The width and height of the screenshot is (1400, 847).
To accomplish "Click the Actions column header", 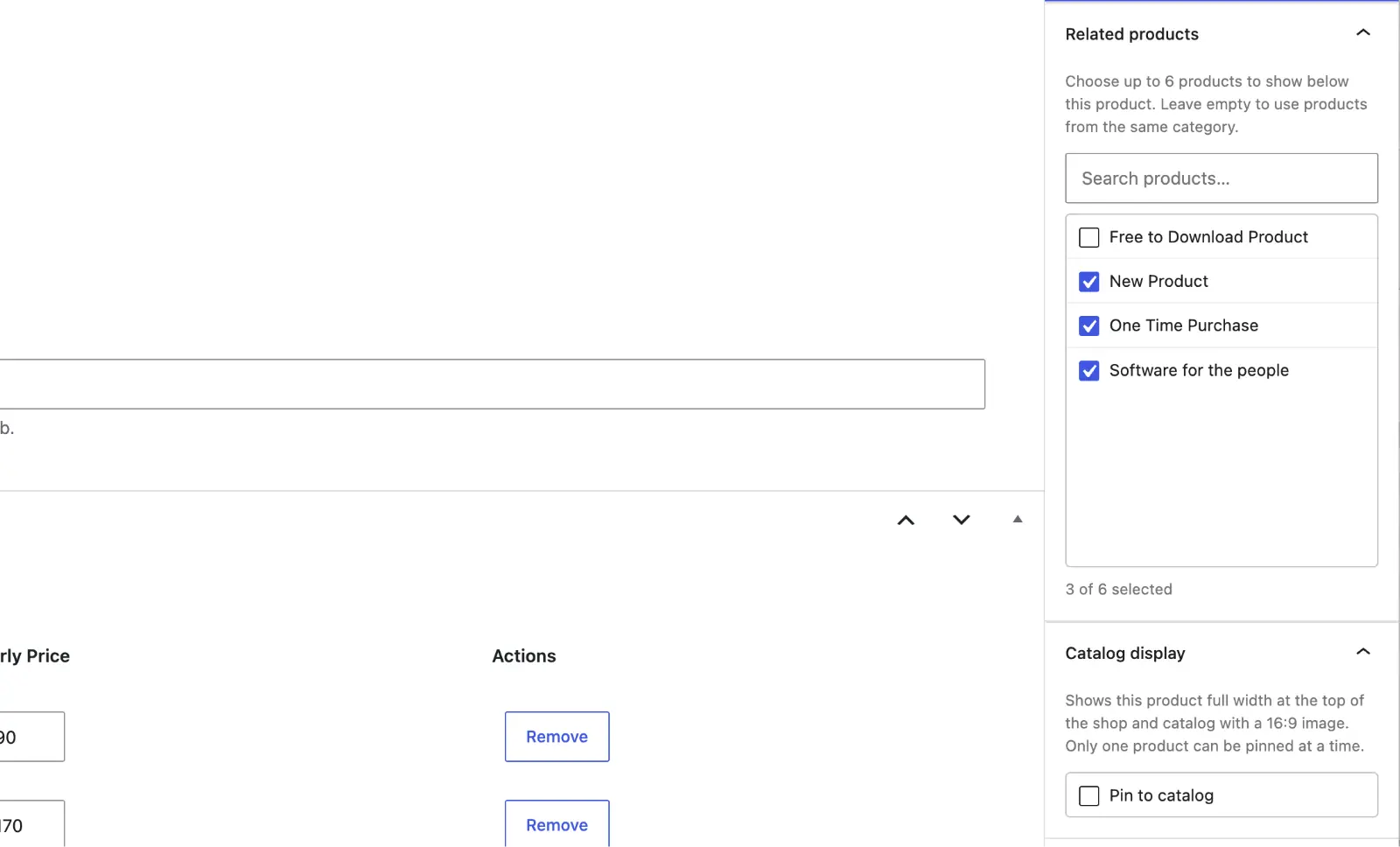I will pos(523,656).
